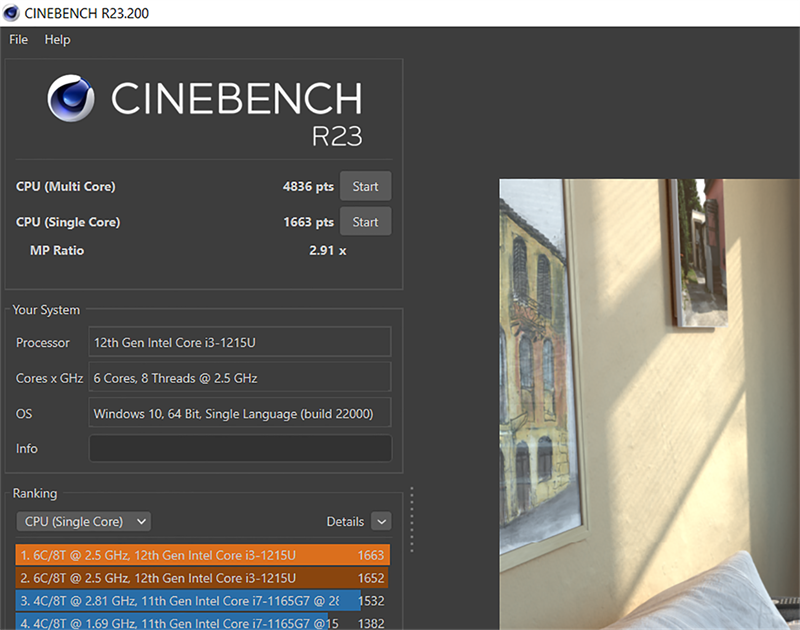Click the OS field showing Windows 10
This screenshot has height=630, width=800.
click(x=240, y=413)
